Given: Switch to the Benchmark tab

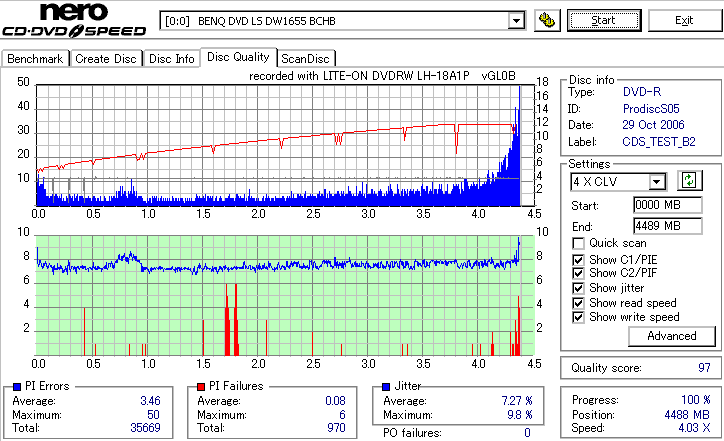Looking at the screenshot, I should coord(35,59).
